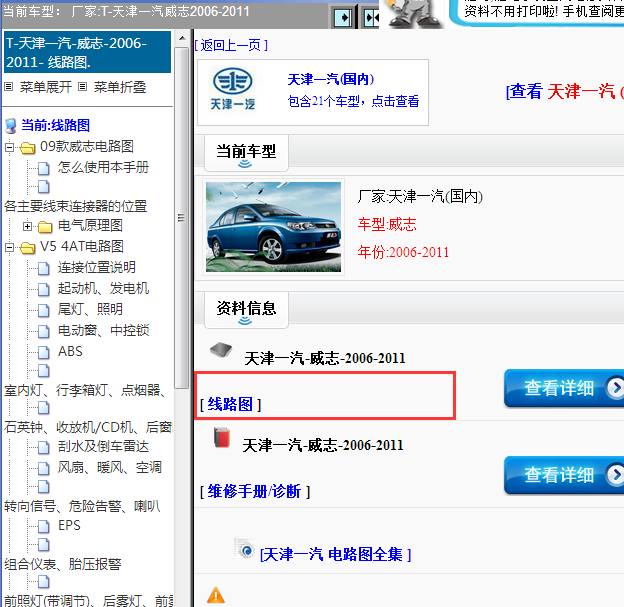This screenshot has height=607, width=624.
Task: Open 室内灯、行李箱灯、点烟器 tree item
Action: coord(85,390)
